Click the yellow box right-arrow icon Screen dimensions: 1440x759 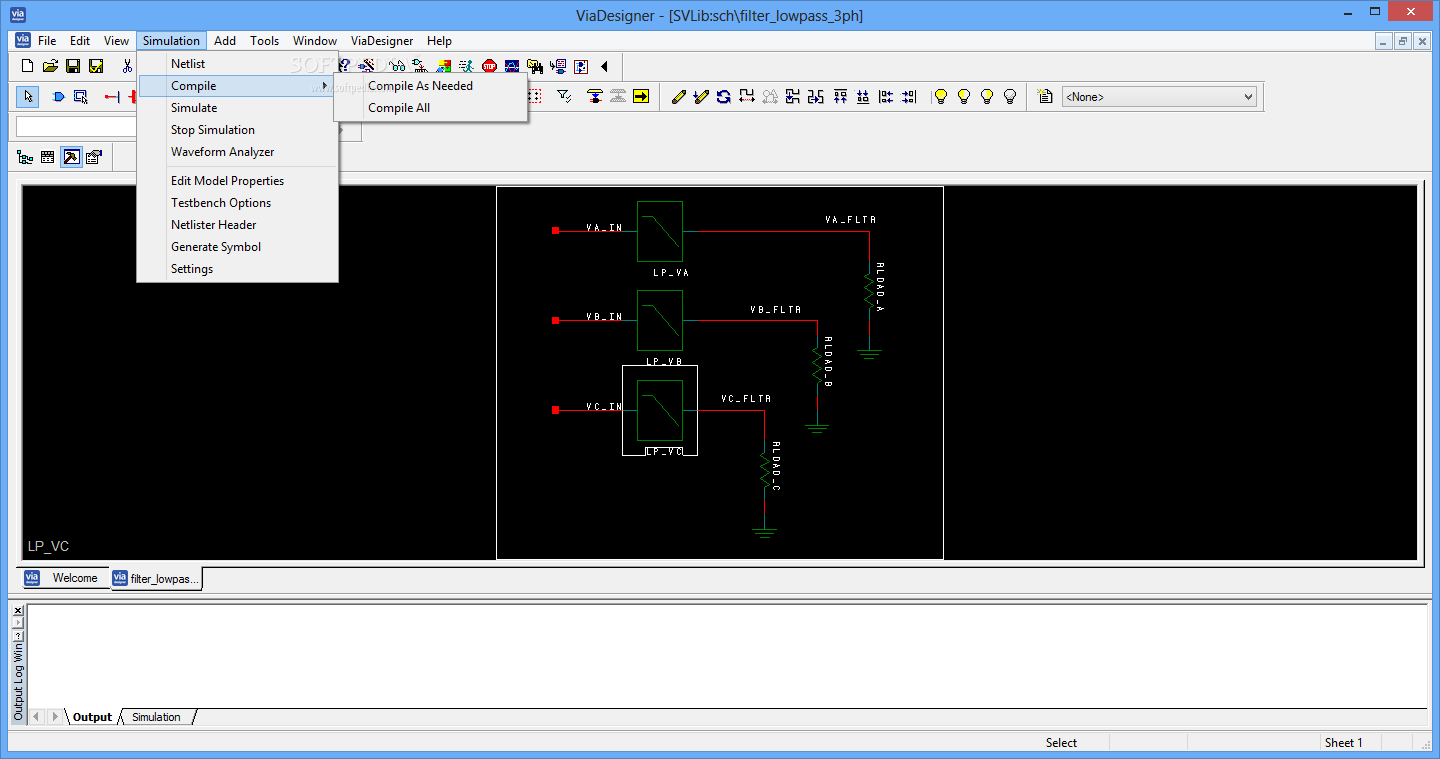pyautogui.click(x=641, y=96)
